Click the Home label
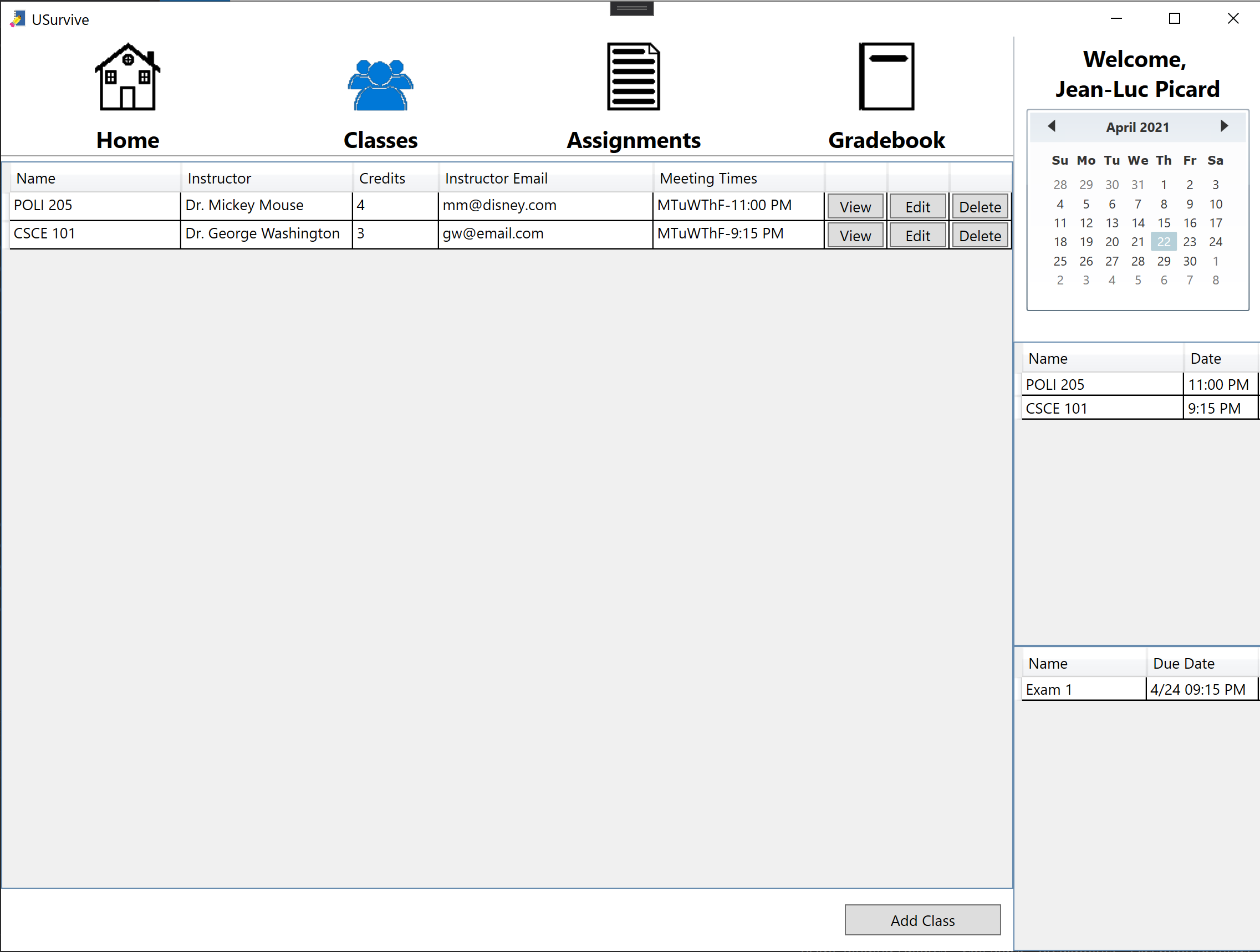 [127, 140]
